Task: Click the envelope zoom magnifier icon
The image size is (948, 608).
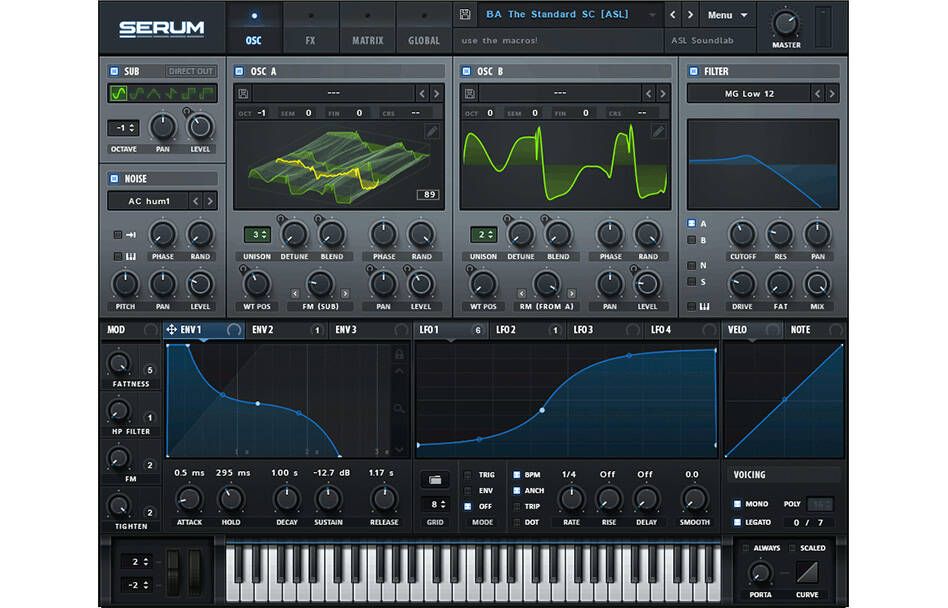Action: 399,409
